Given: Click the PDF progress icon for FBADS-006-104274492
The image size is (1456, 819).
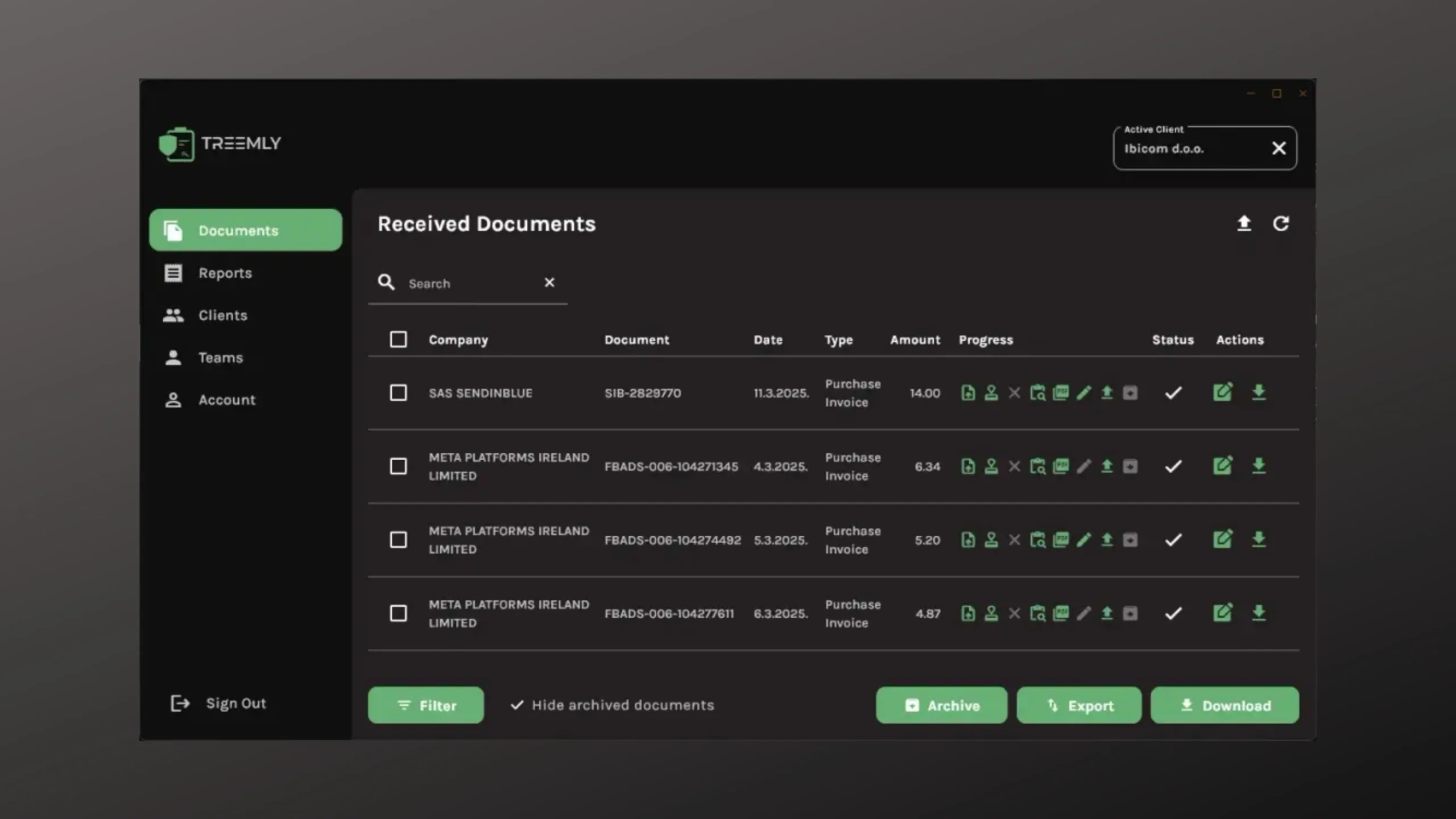Looking at the screenshot, I should [1061, 540].
